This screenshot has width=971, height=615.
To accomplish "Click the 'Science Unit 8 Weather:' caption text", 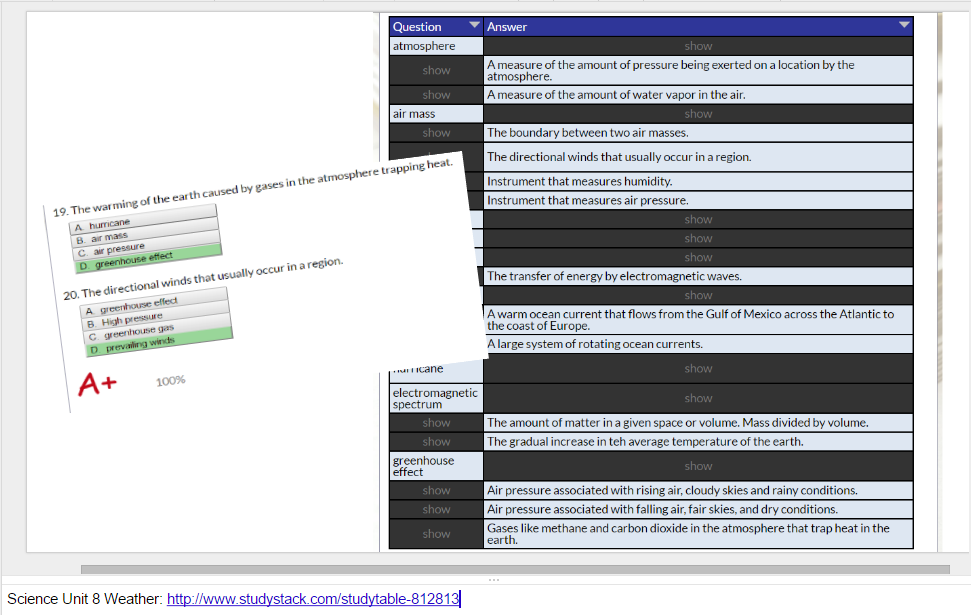I will (x=85, y=599).
